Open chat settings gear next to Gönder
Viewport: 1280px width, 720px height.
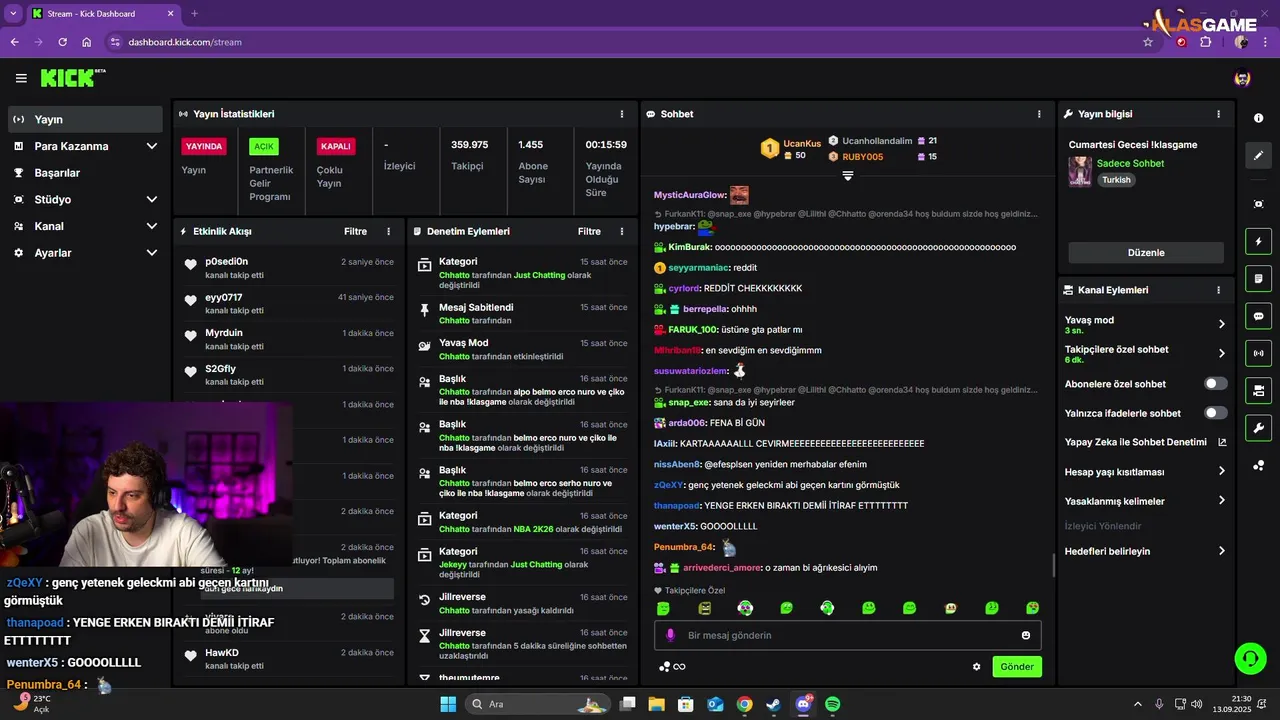(x=977, y=667)
